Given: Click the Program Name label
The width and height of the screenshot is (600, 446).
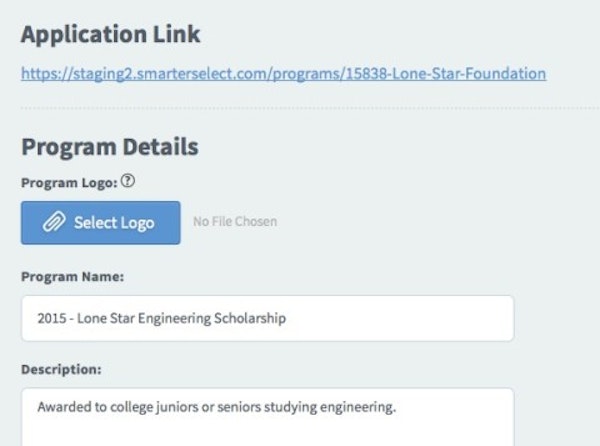Looking at the screenshot, I should 72,277.
